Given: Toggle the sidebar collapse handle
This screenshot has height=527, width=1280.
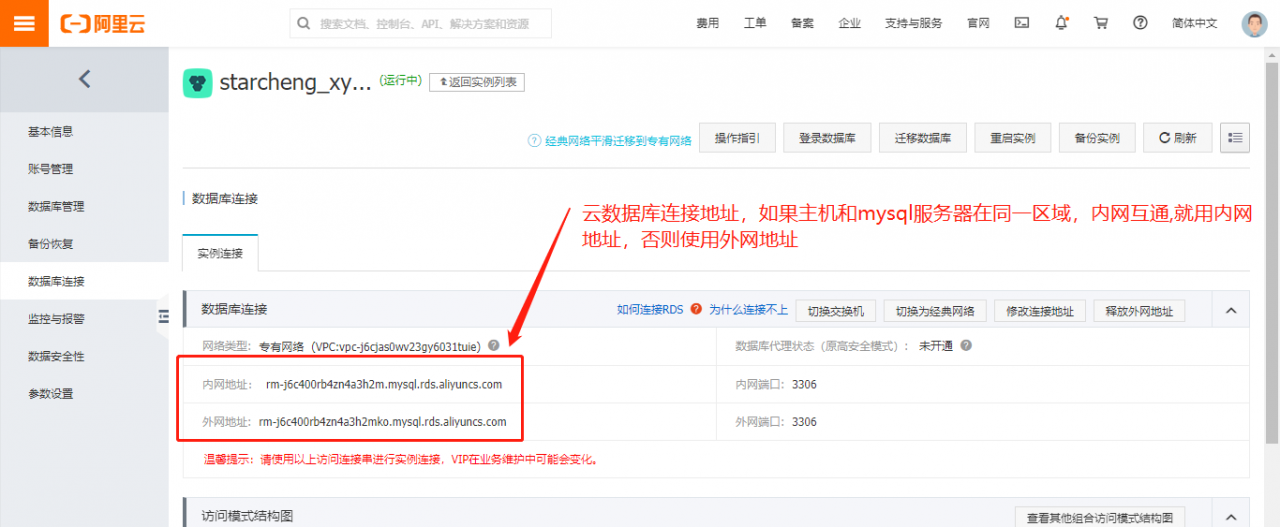Looking at the screenshot, I should 163,317.
